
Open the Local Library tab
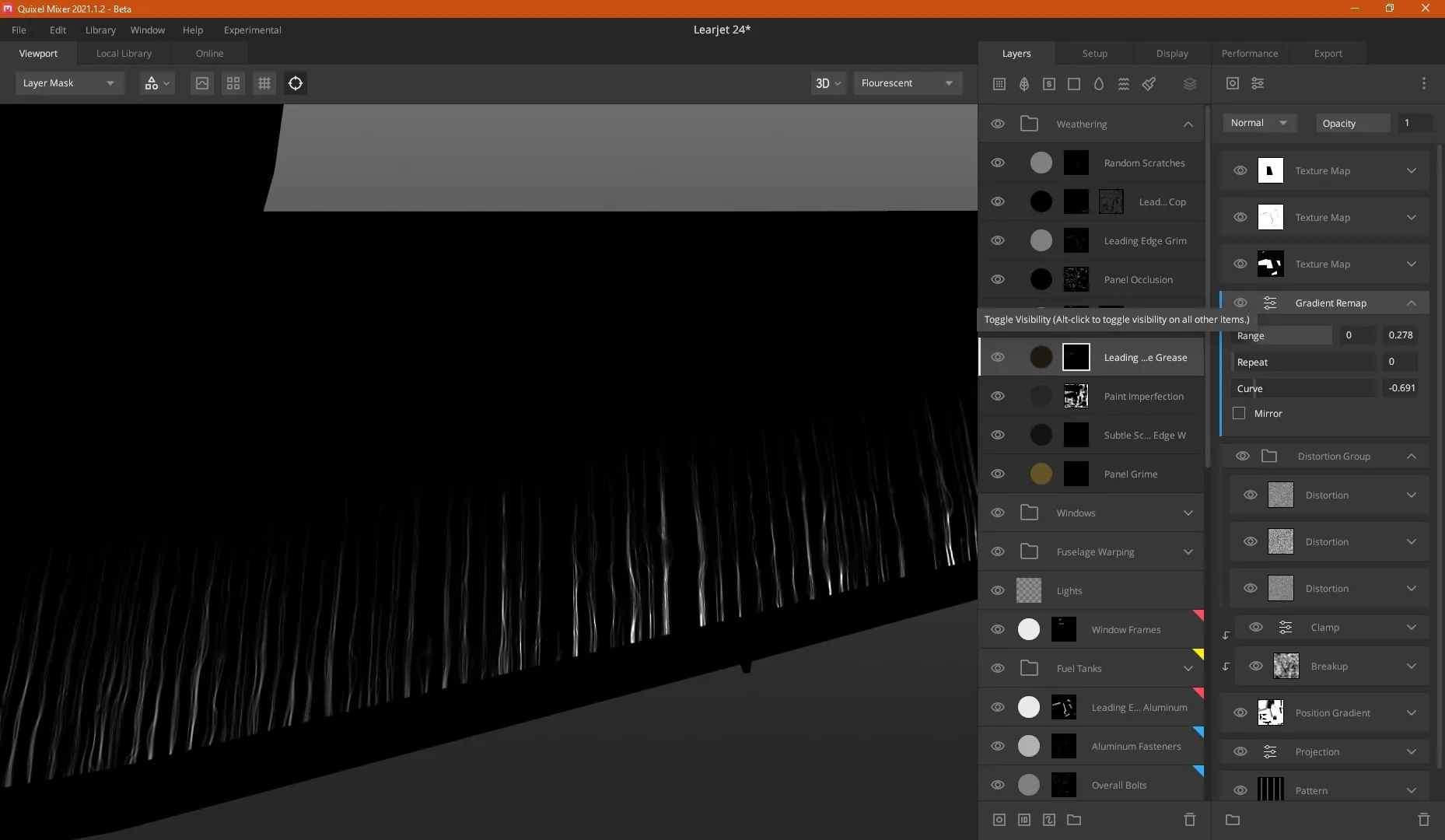click(124, 54)
